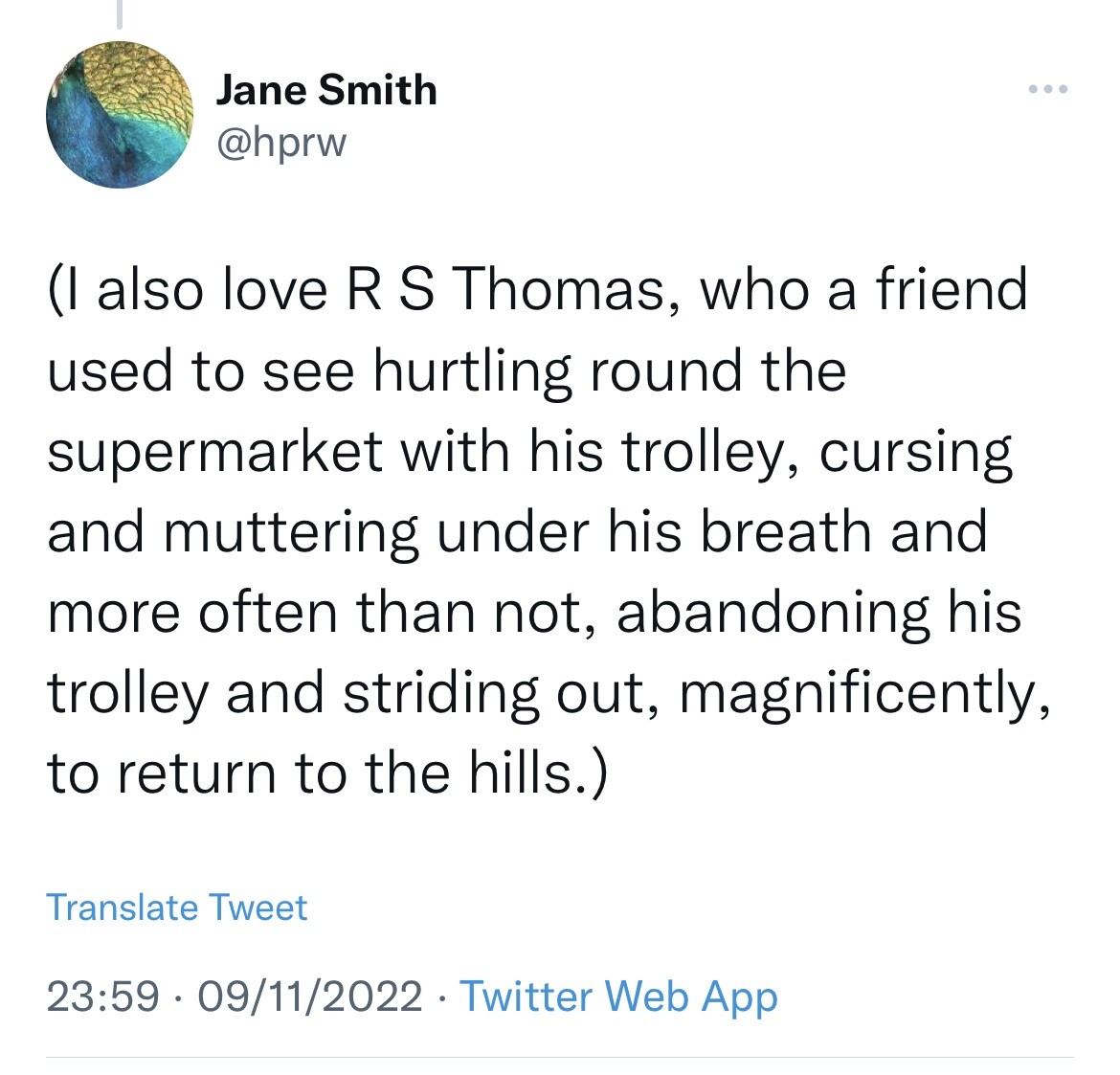Click the word "abandoning" in the tweet text
1120x1075 pixels.
coord(773,613)
